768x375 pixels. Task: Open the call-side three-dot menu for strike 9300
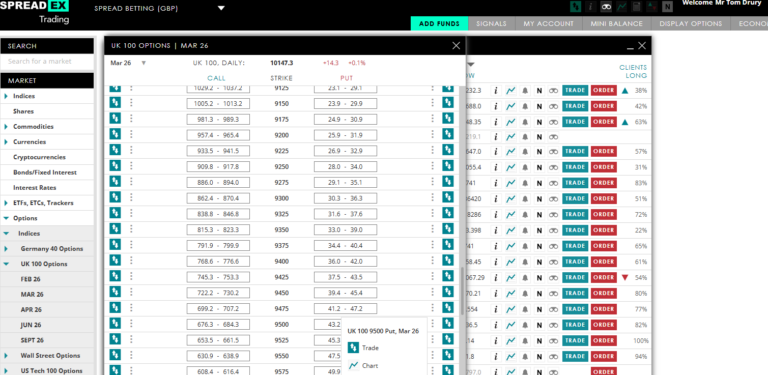tap(131, 197)
